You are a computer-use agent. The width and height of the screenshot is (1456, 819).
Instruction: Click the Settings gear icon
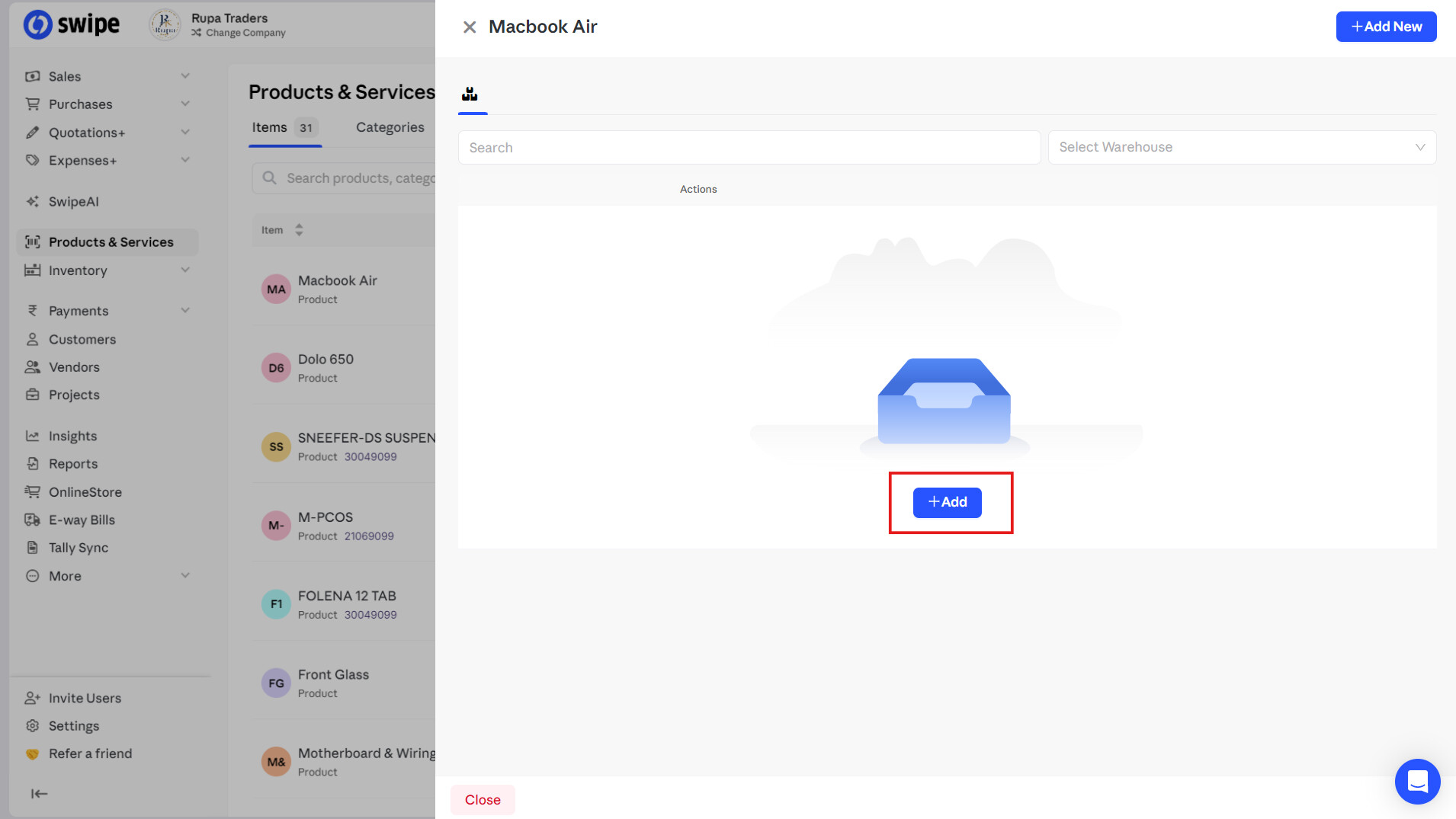32,725
